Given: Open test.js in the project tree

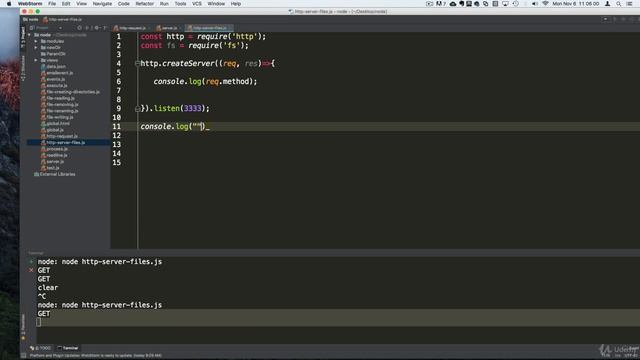Looking at the screenshot, I should tap(50, 168).
